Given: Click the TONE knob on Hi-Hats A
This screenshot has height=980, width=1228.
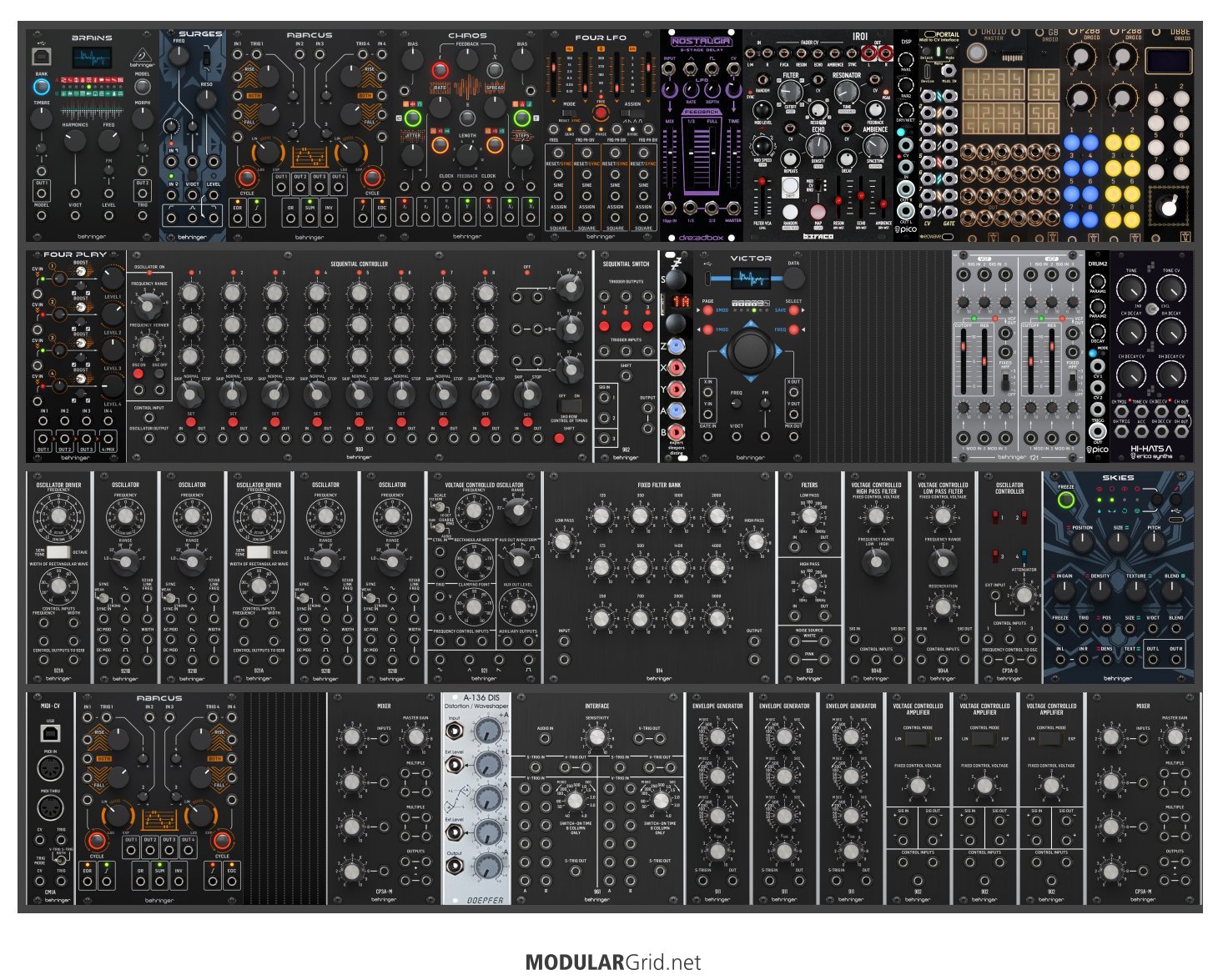Looking at the screenshot, I should (1131, 289).
